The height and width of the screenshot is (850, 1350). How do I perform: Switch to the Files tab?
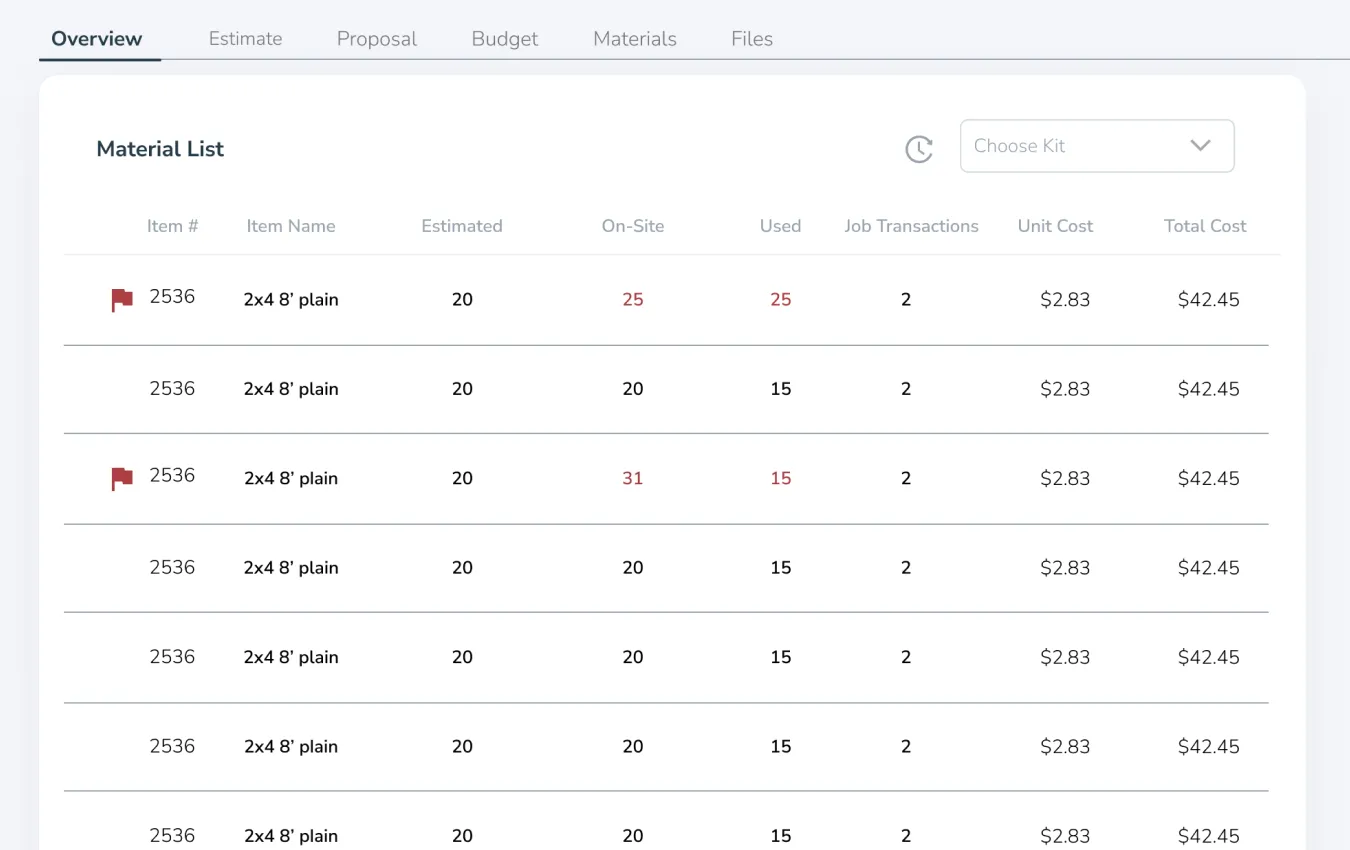(752, 39)
